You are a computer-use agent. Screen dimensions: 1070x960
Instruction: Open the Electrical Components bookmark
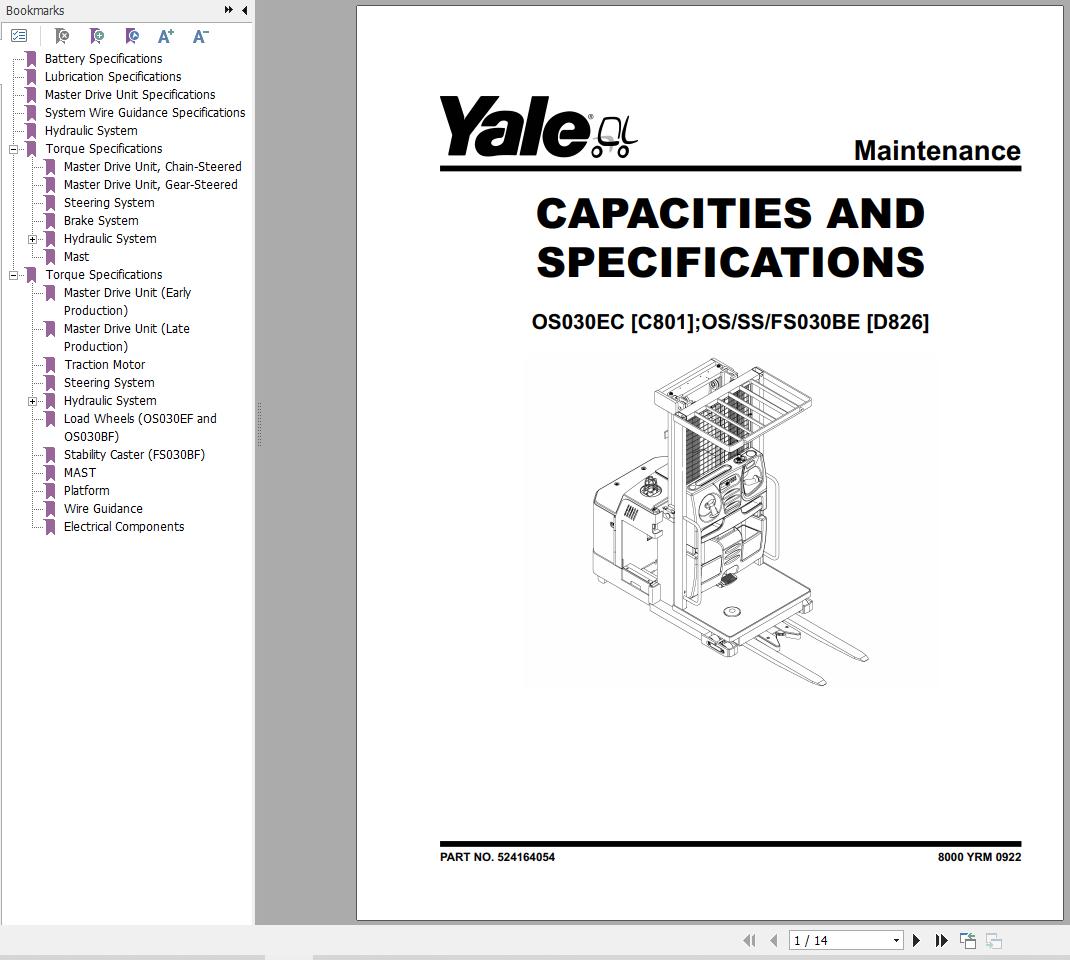[124, 527]
